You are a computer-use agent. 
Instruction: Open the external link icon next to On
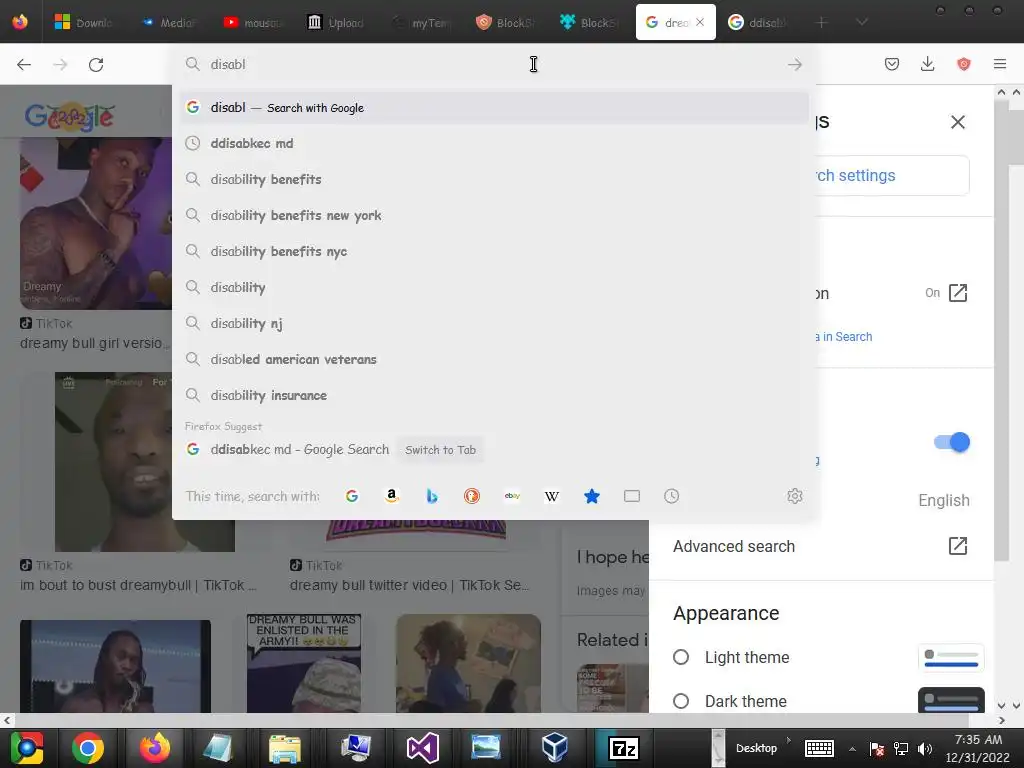point(957,293)
